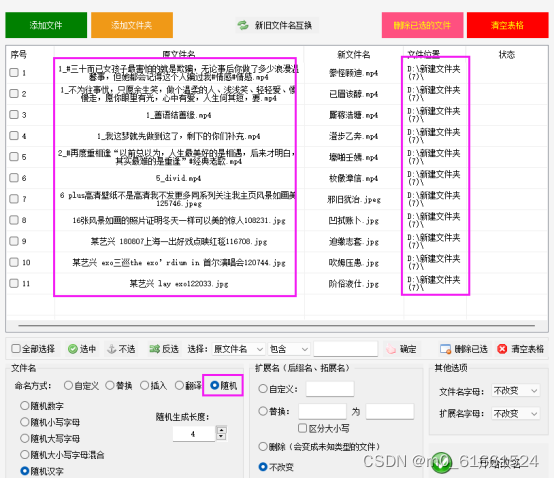The image size is (554, 479).
Task: Click the 状态 column header
Action: pos(507,54)
